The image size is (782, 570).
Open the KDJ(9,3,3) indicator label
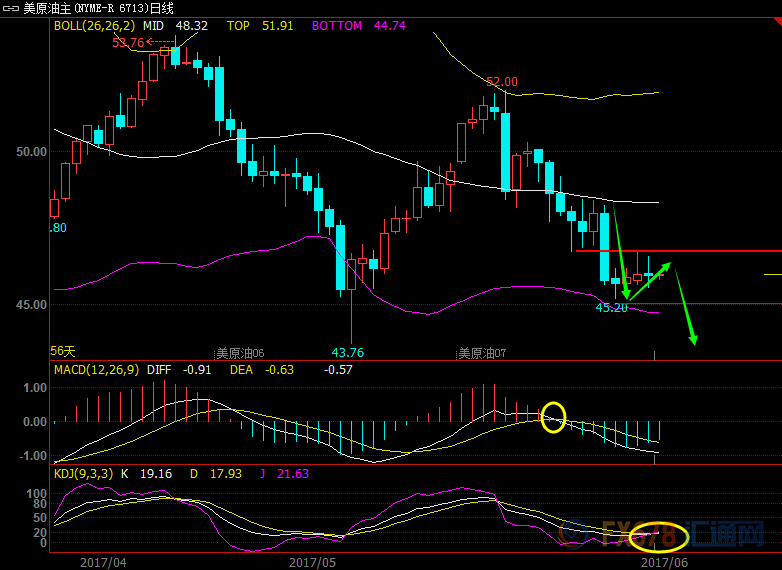[83, 474]
